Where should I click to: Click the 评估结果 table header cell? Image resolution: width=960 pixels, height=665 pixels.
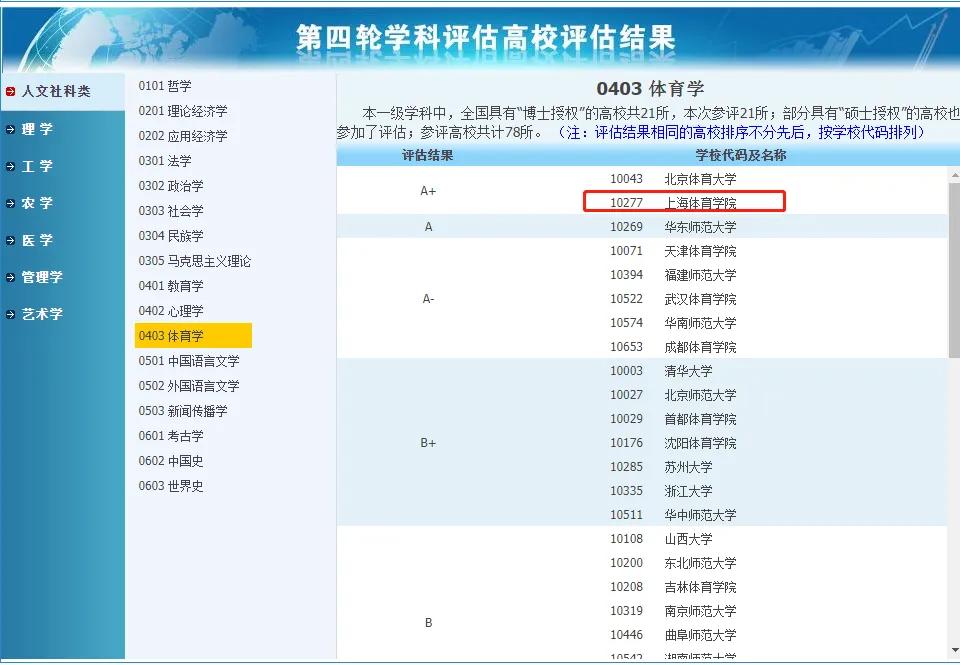tap(428, 154)
